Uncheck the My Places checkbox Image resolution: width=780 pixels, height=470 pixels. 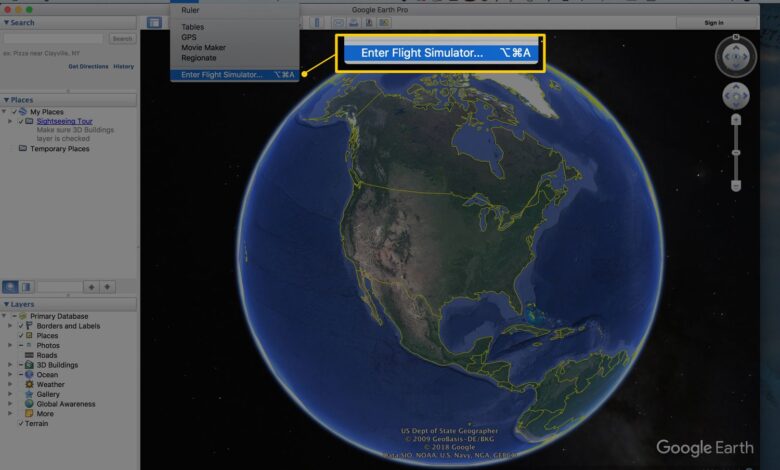tap(14, 112)
